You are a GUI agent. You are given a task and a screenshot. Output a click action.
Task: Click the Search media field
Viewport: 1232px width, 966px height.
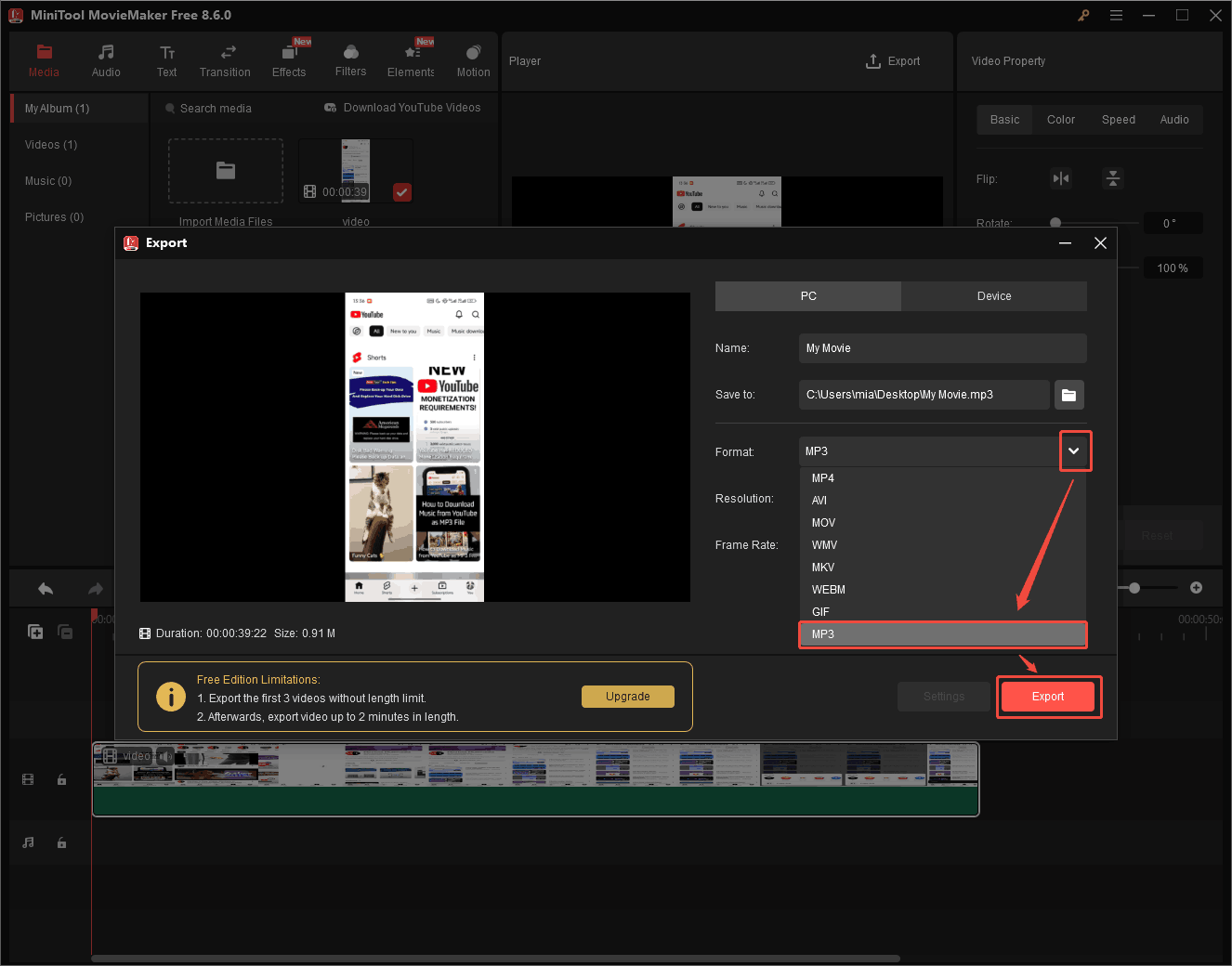click(216, 109)
